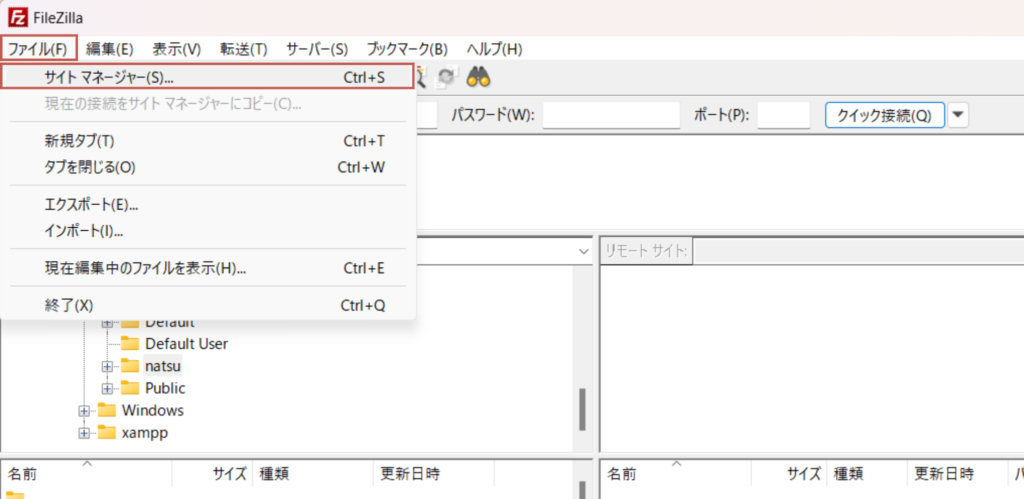Click the xampp folder icon
Image resolution: width=1024 pixels, height=499 pixels.
point(107,433)
